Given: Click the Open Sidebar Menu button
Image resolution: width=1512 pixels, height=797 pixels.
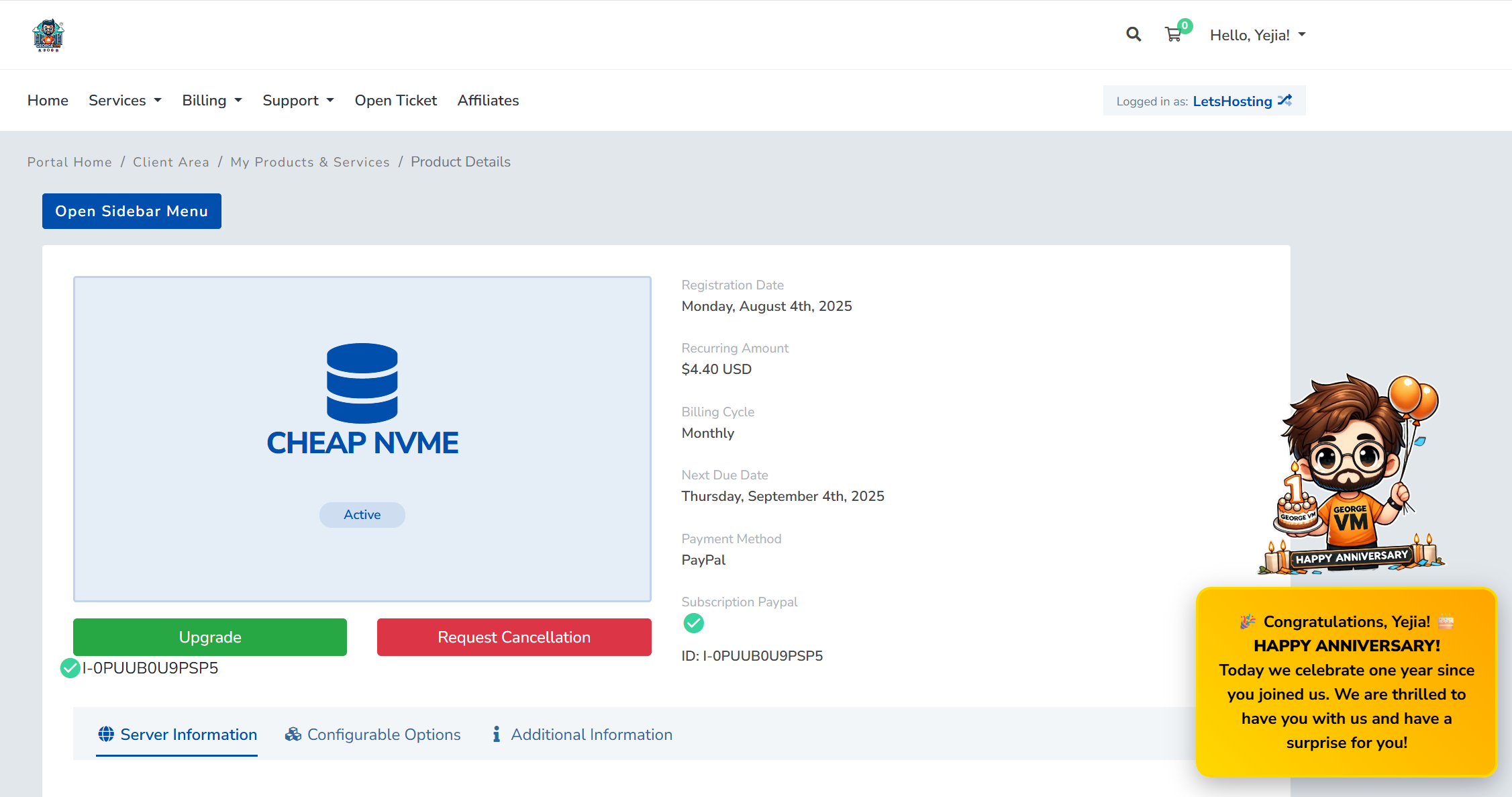Looking at the screenshot, I should (132, 211).
